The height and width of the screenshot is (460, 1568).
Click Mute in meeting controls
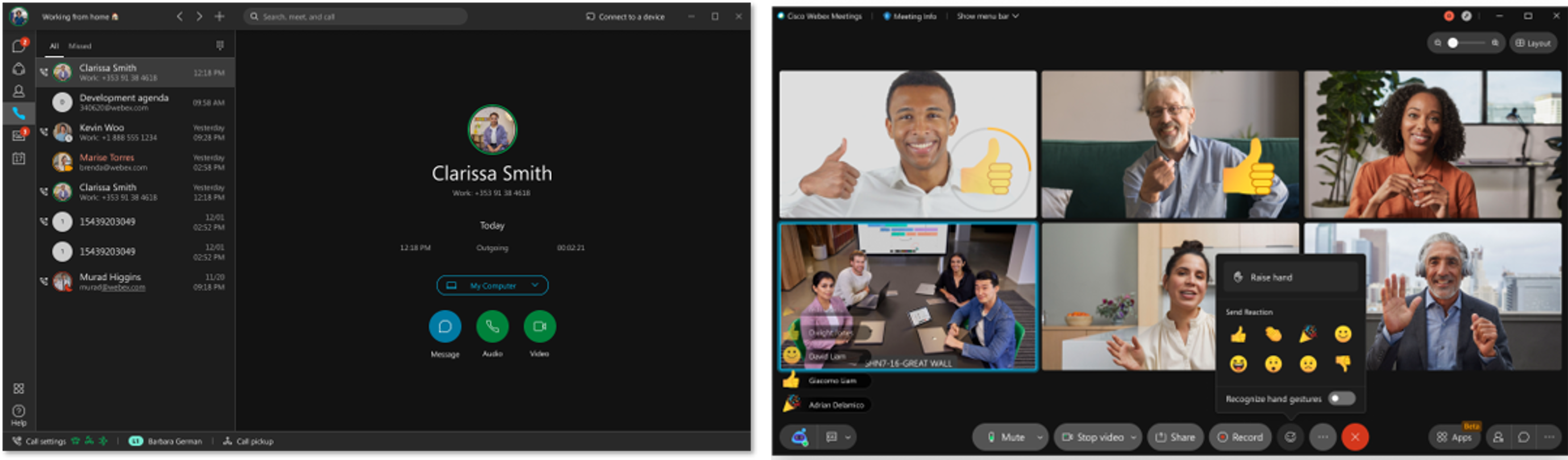point(1006,437)
